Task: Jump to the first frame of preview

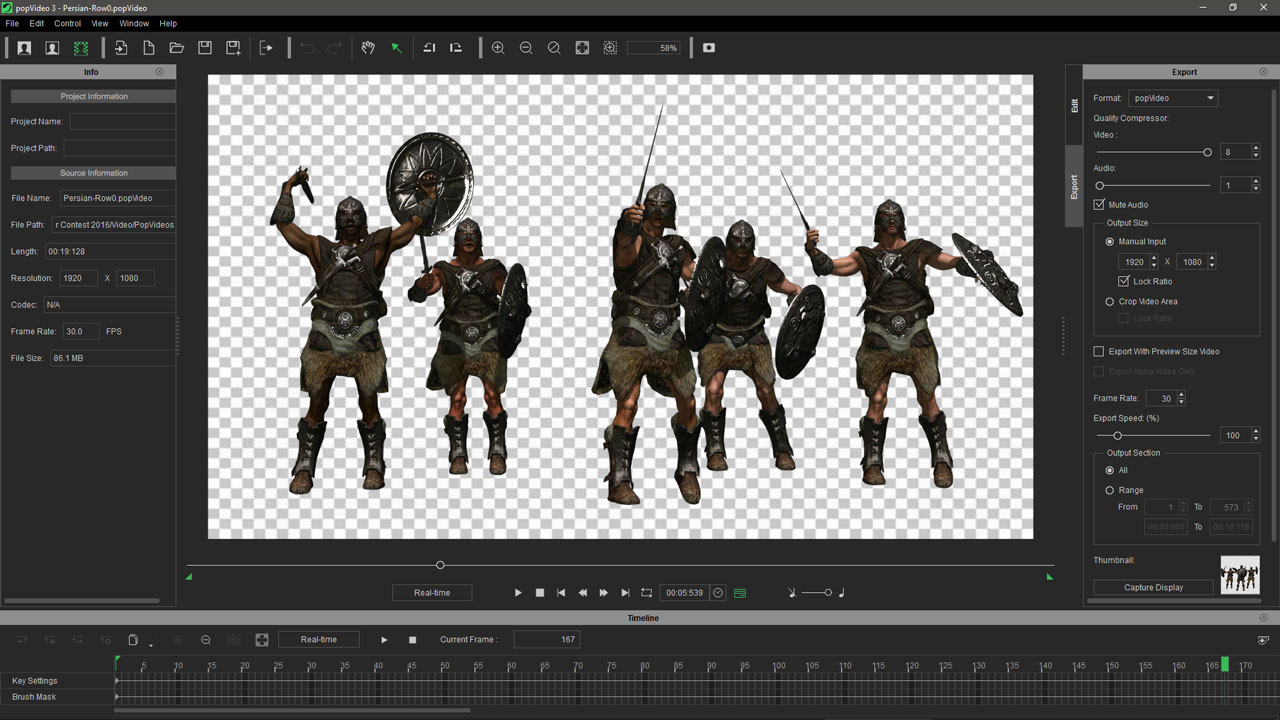Action: 561,593
